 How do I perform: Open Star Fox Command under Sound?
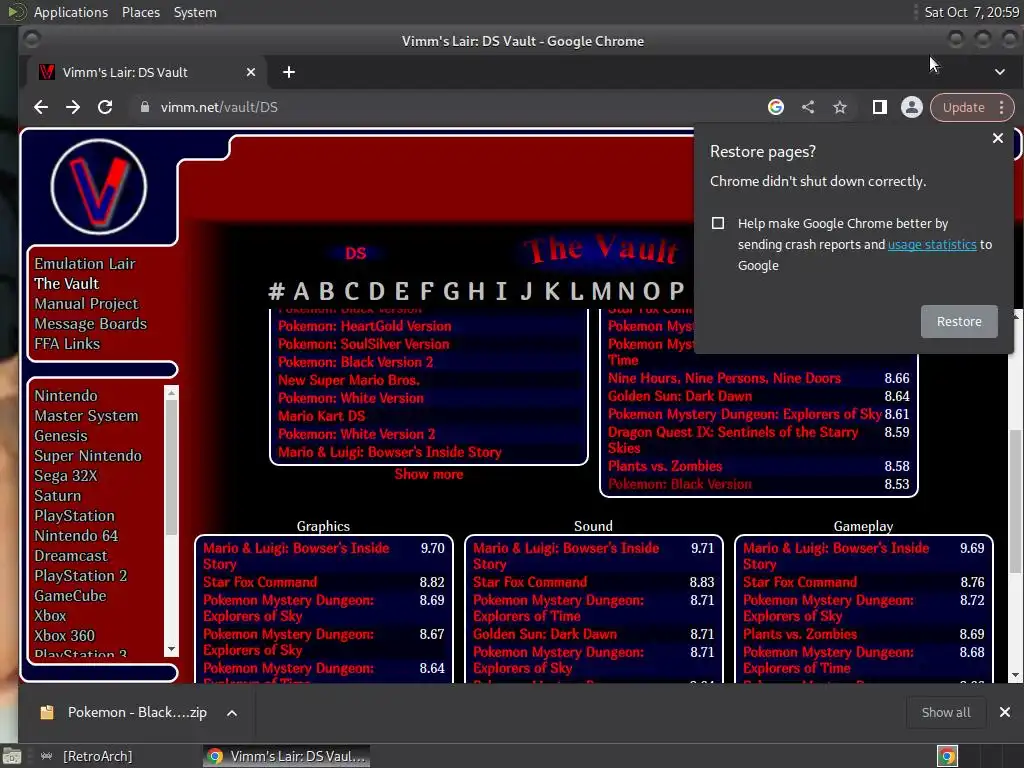(x=530, y=582)
